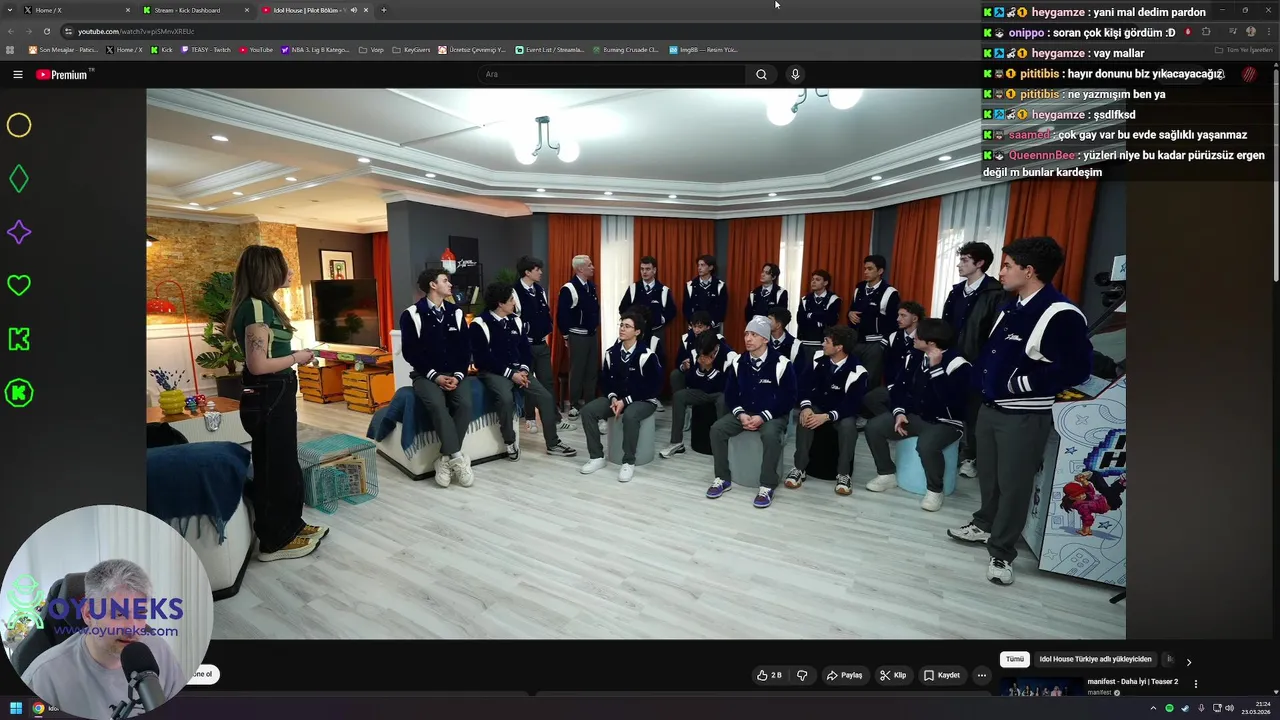Open the Kick bookmark
This screenshot has height=720, width=1280.
(160, 49)
